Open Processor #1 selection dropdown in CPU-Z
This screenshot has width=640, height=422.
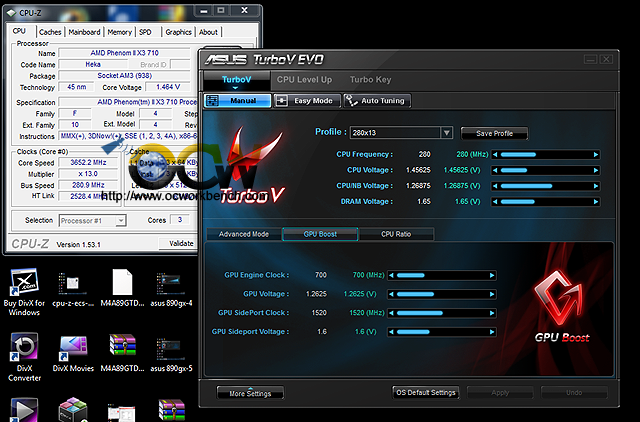pos(120,221)
